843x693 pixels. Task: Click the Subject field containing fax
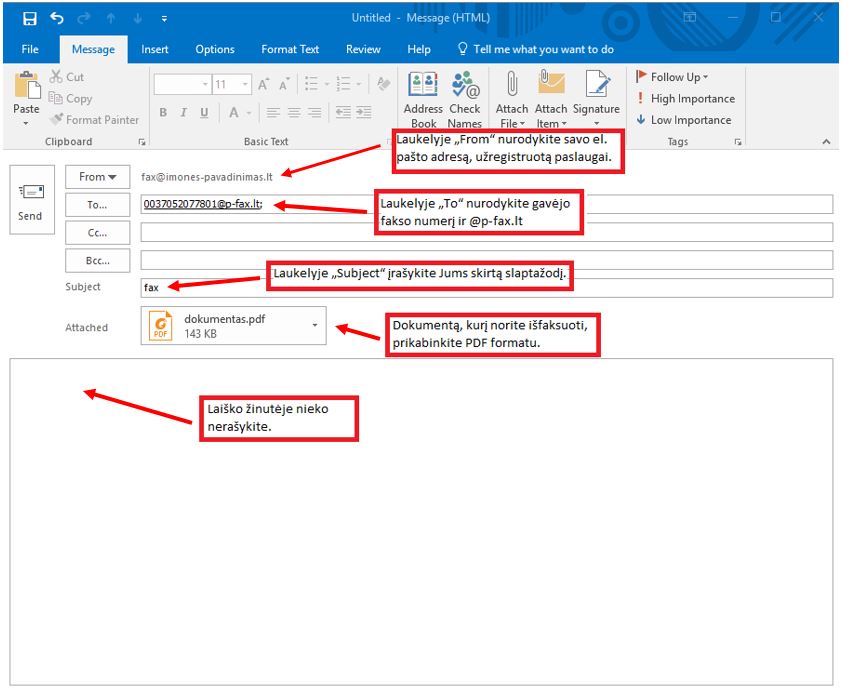click(487, 288)
